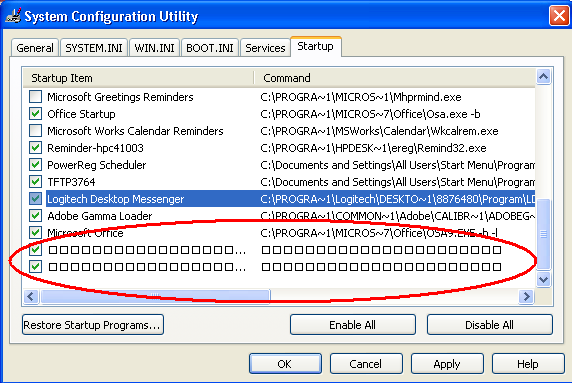The width and height of the screenshot is (572, 383).
Task: Click the vertical scrollbar thumb
Action: coord(544,233)
